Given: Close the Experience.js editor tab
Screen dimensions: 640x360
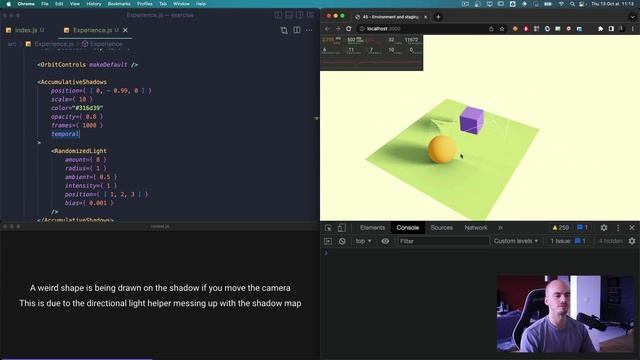Looking at the screenshot, I should [125, 30].
